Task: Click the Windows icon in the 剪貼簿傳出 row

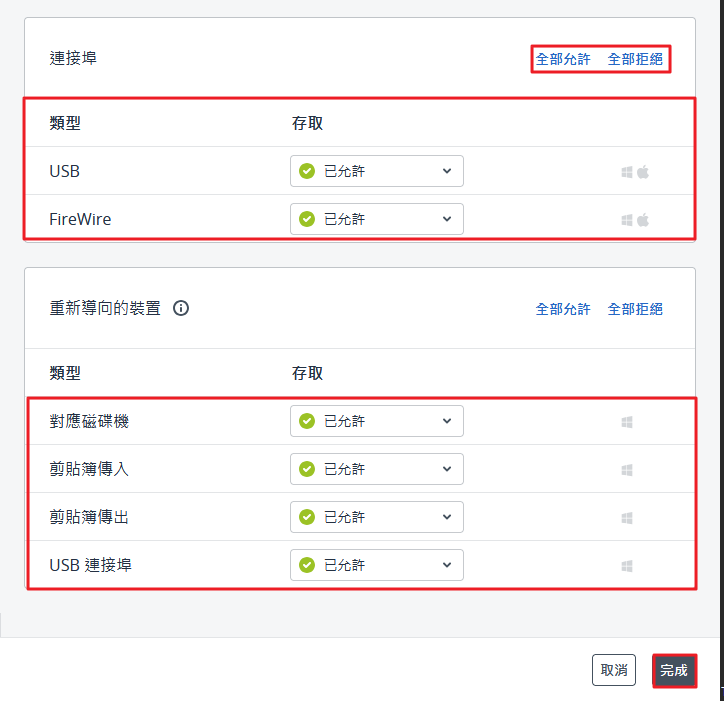Action: (627, 517)
